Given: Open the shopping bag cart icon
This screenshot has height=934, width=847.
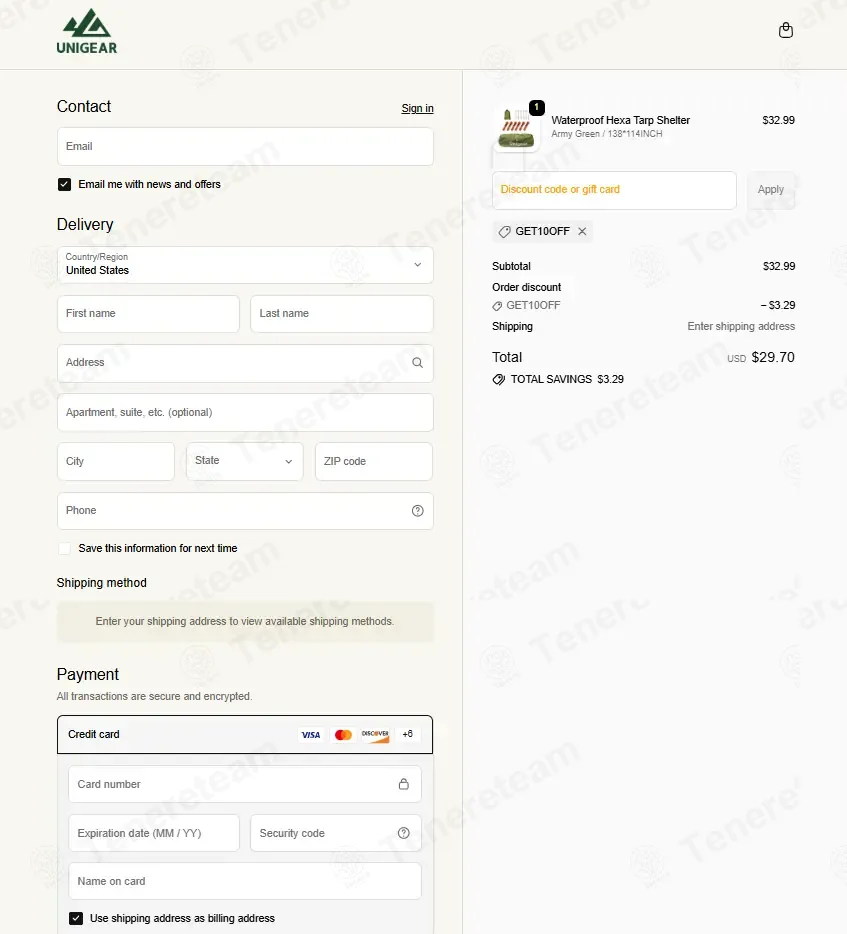Looking at the screenshot, I should coord(786,30).
